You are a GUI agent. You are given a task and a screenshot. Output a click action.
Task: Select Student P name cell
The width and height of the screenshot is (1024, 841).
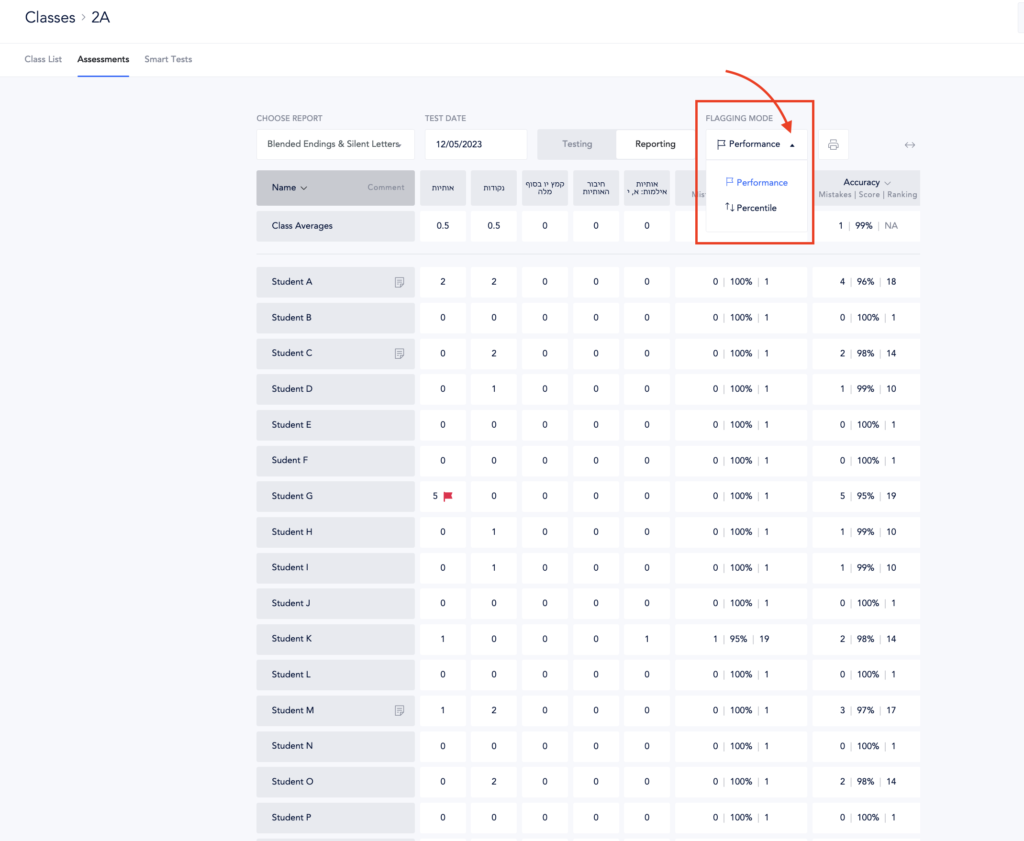[x=335, y=817]
